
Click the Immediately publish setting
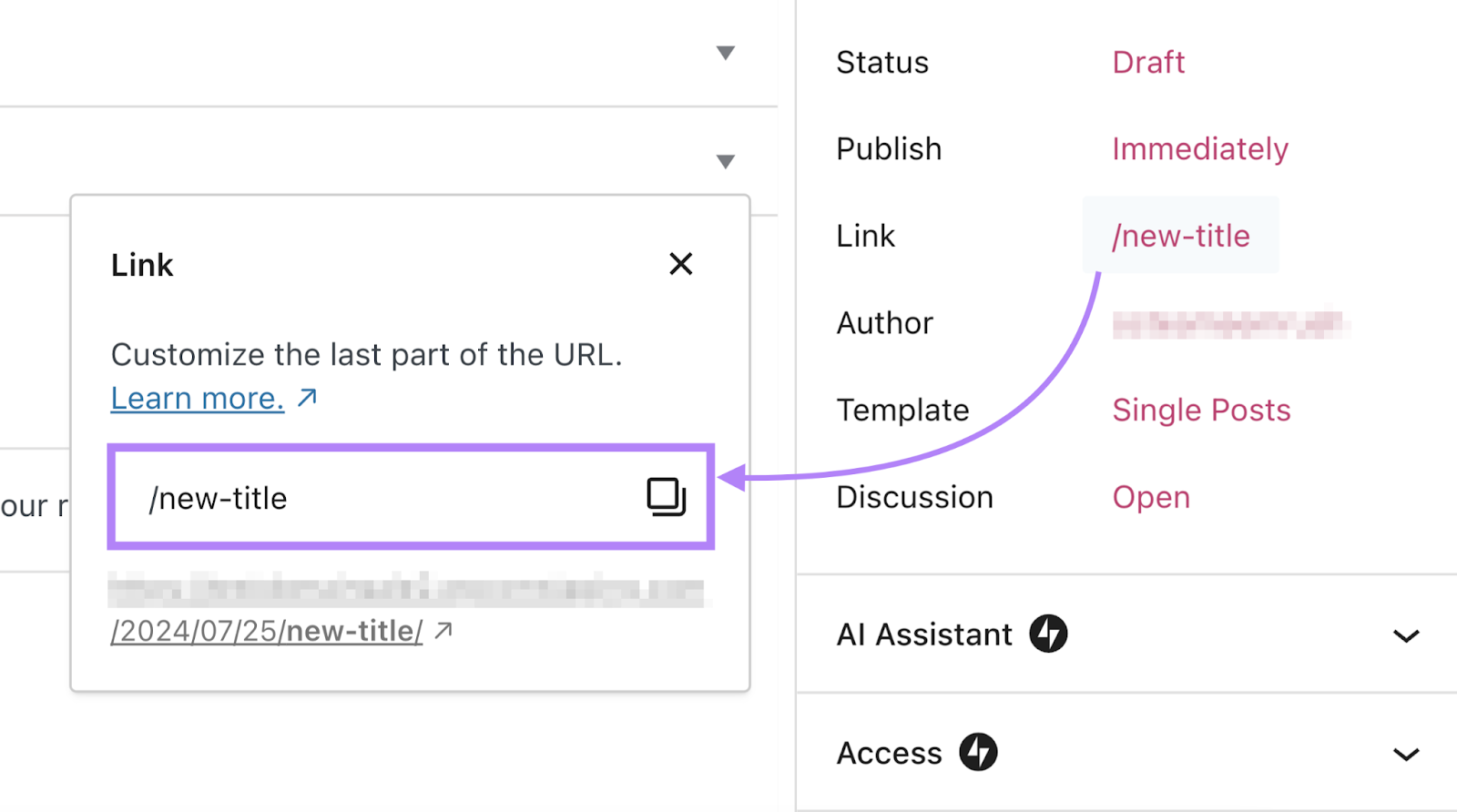[x=1200, y=148]
